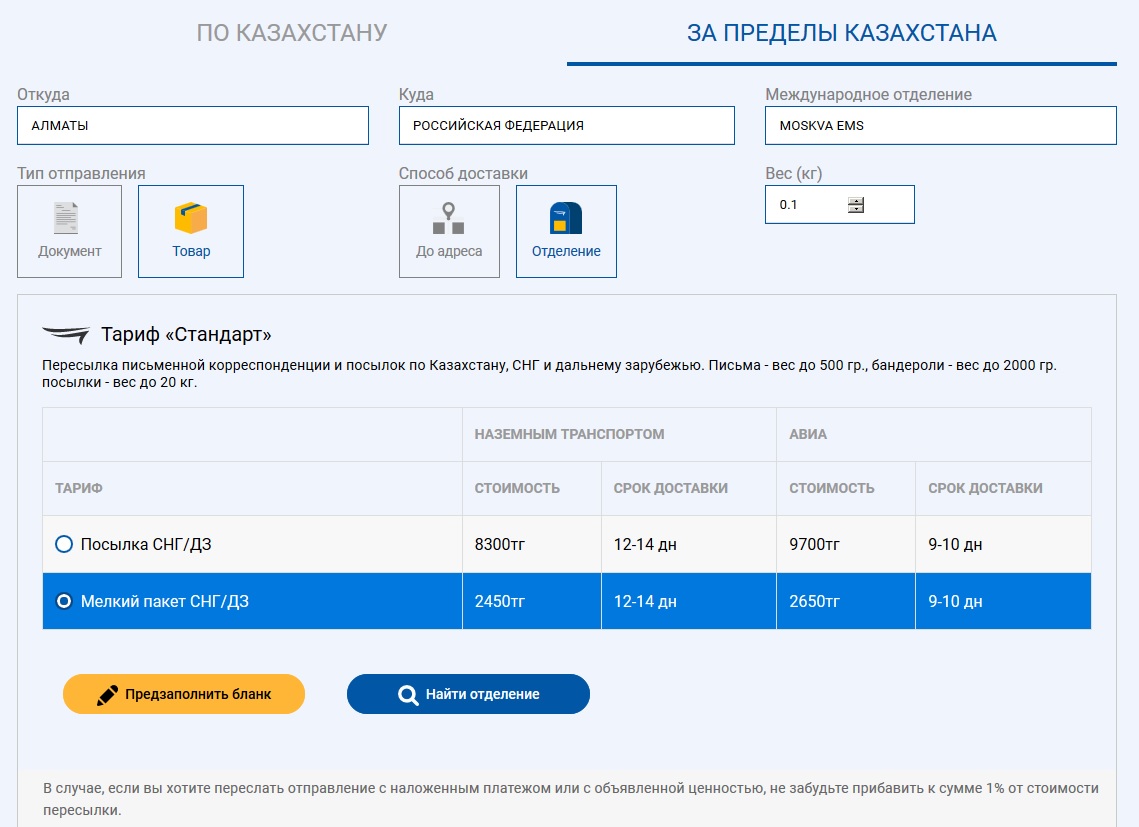The height and width of the screenshot is (827, 1139).
Task: Select Посылка СНГ/ДЗ radio button
Action: point(64,544)
